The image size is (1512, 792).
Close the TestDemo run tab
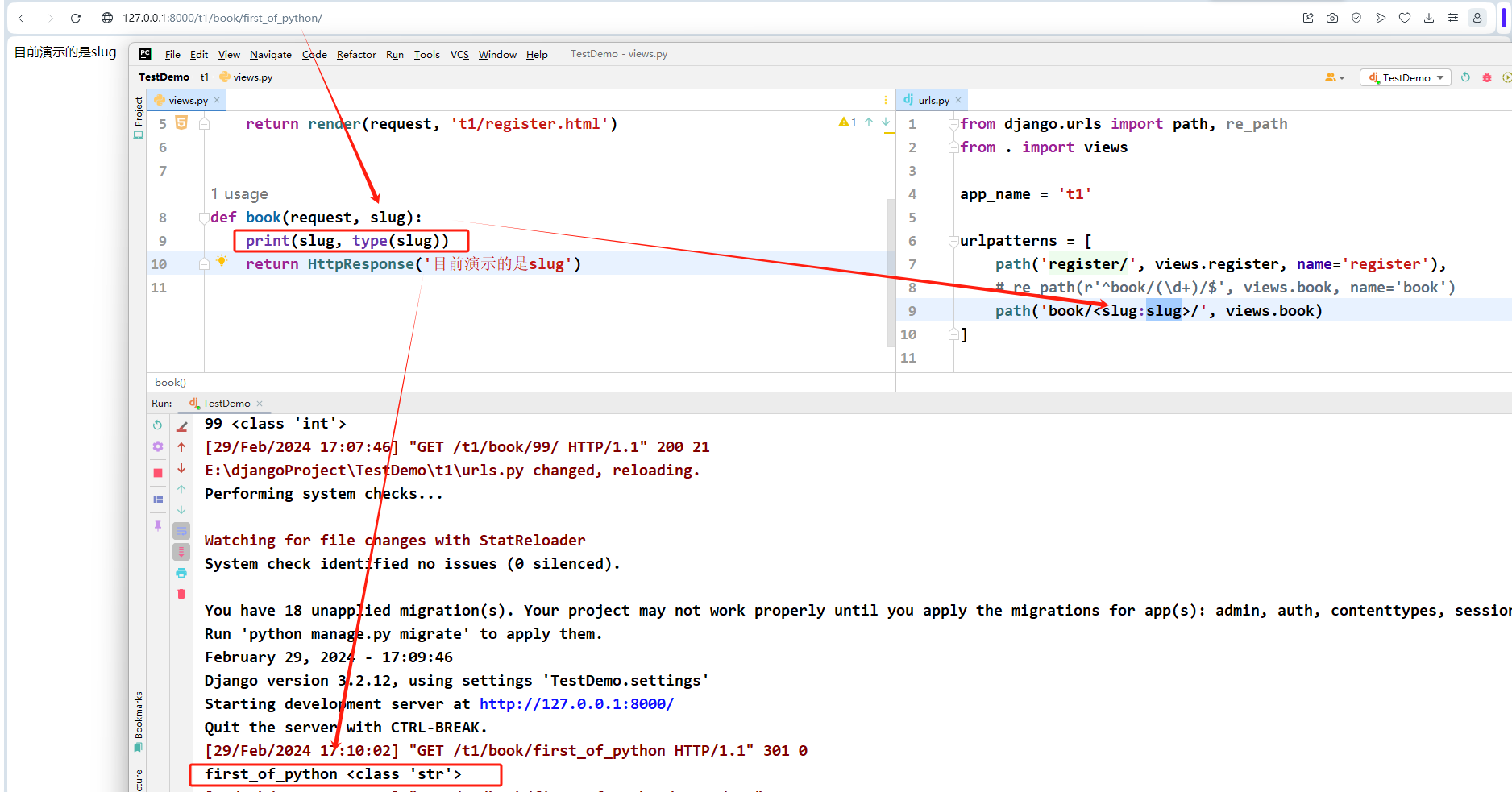pyautogui.click(x=260, y=404)
